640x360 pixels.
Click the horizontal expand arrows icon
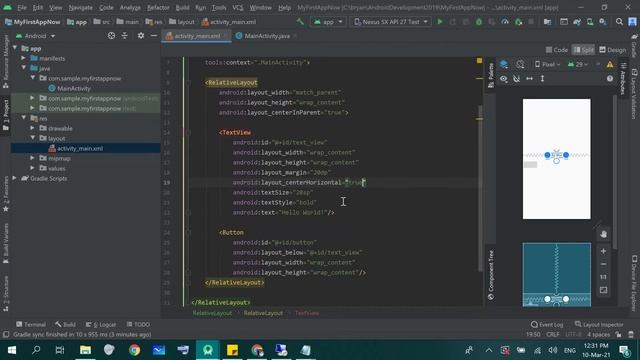click(529, 79)
